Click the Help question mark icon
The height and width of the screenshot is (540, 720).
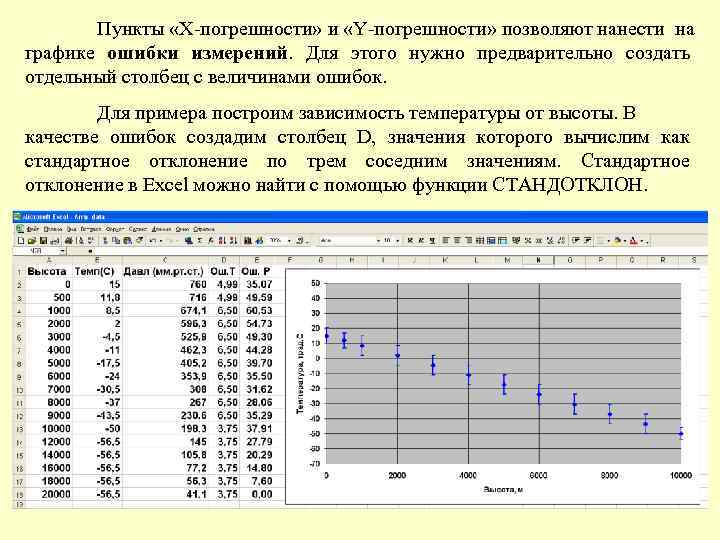coord(300,241)
